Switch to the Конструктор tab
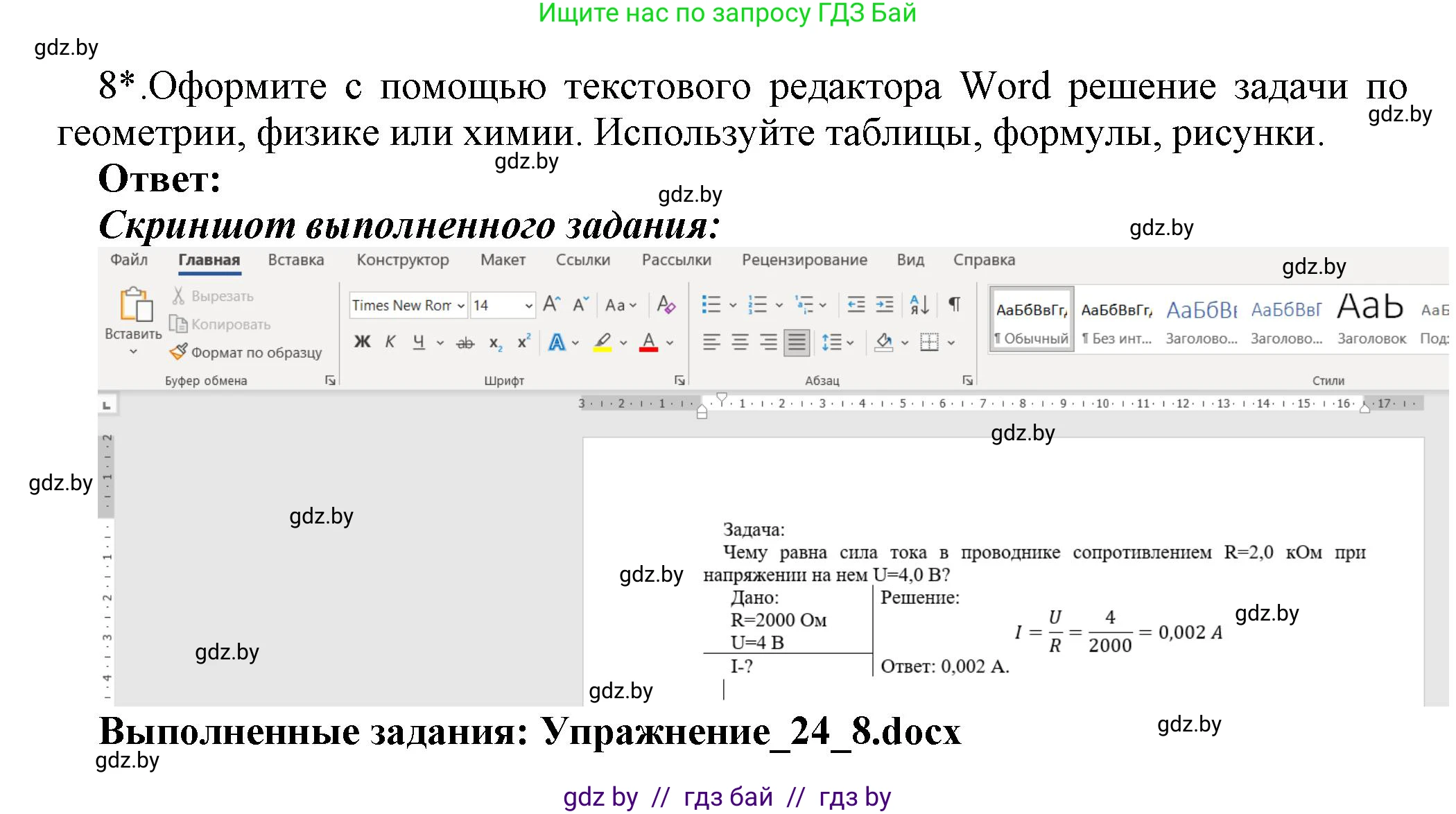Viewport: 1456px width, 814px height. click(x=403, y=260)
